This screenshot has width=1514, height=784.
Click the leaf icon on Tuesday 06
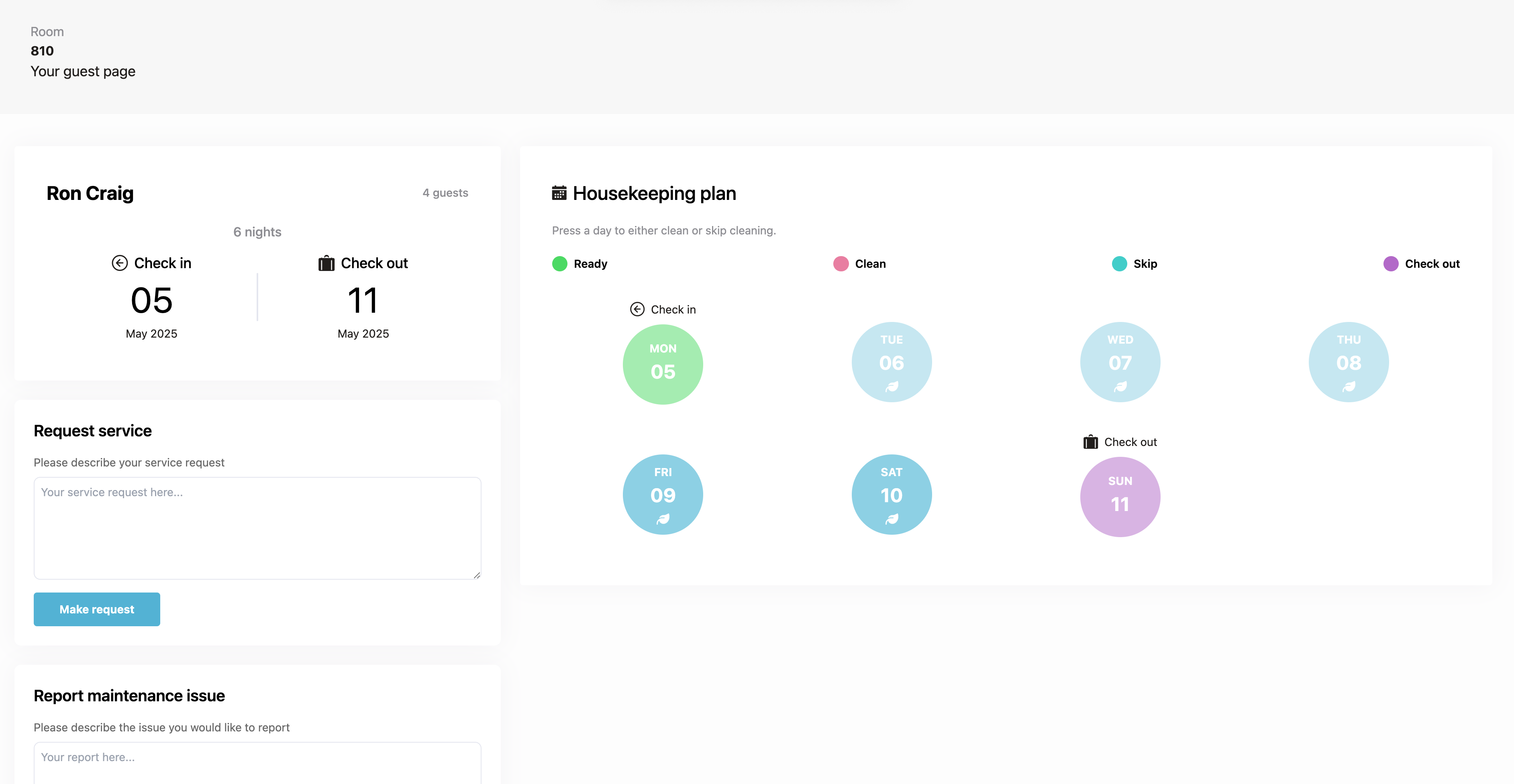[892, 387]
